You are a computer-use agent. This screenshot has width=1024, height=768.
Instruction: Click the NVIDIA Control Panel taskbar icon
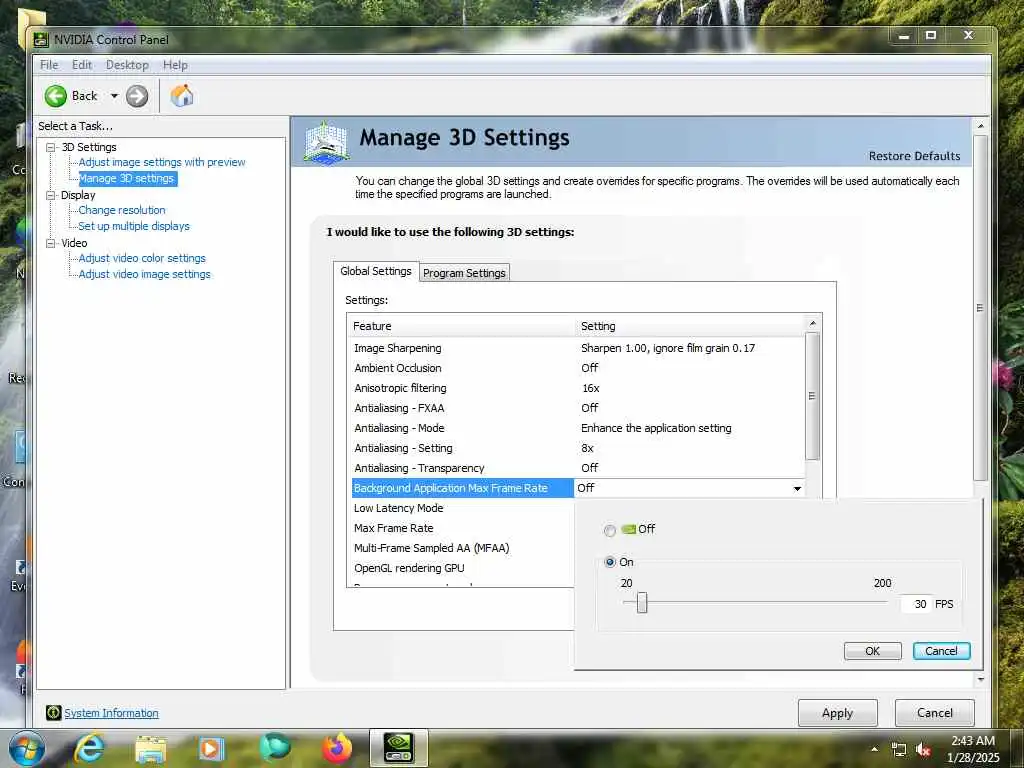(398, 748)
